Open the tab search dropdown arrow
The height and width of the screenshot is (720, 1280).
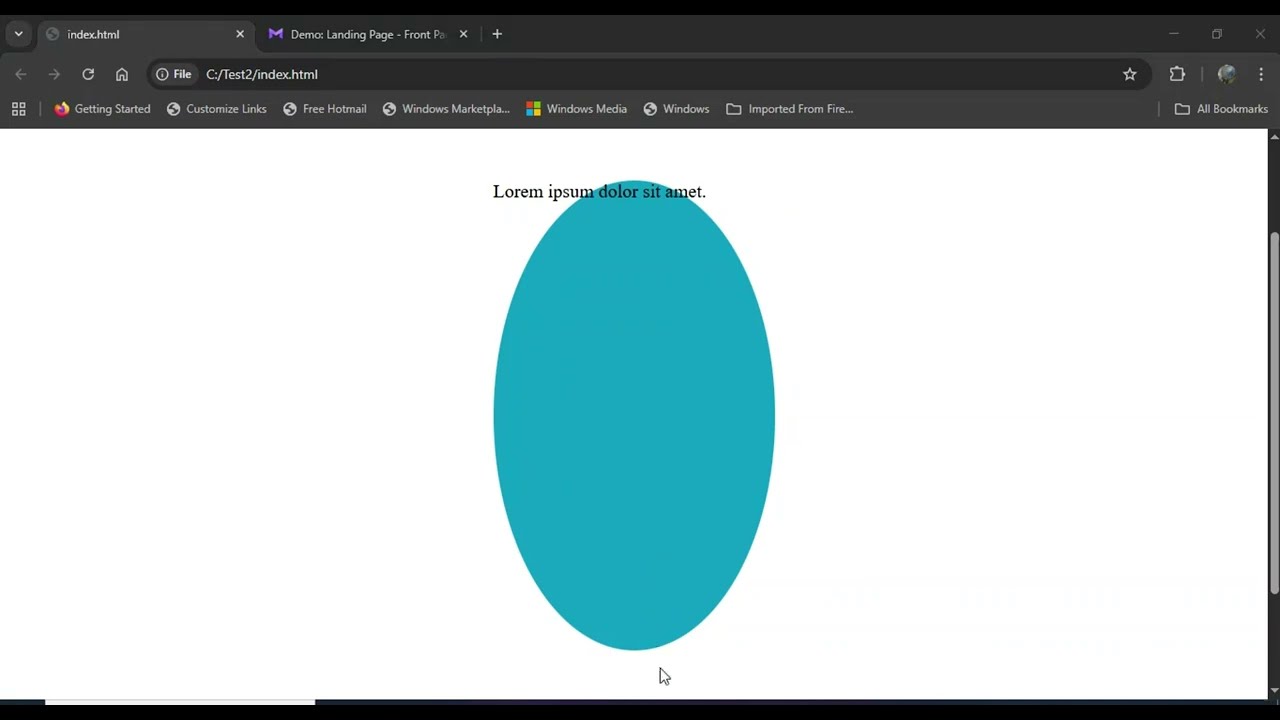18,34
